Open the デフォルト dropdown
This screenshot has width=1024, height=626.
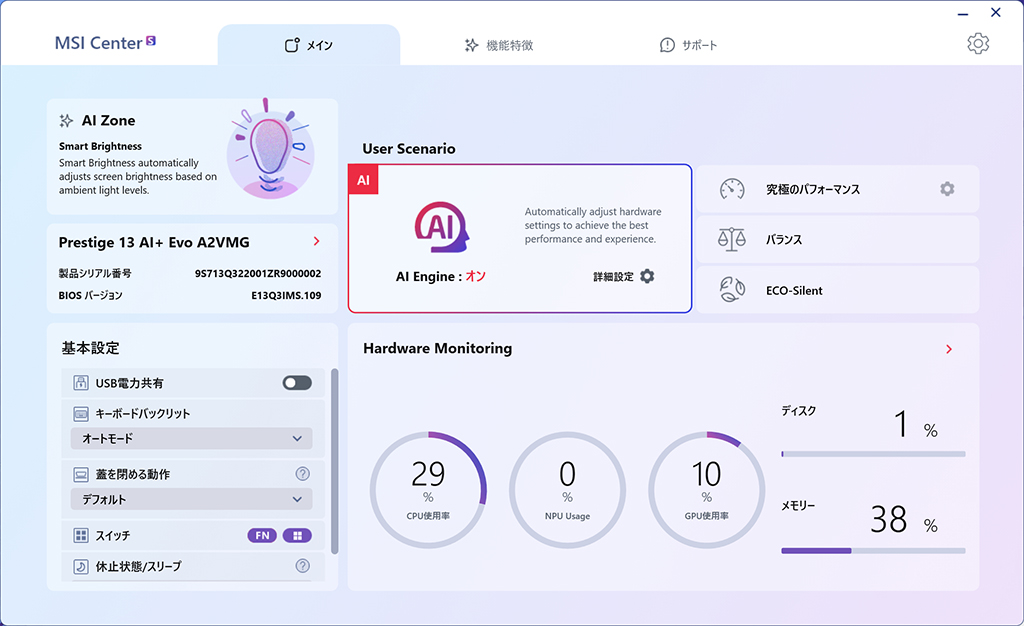point(191,499)
